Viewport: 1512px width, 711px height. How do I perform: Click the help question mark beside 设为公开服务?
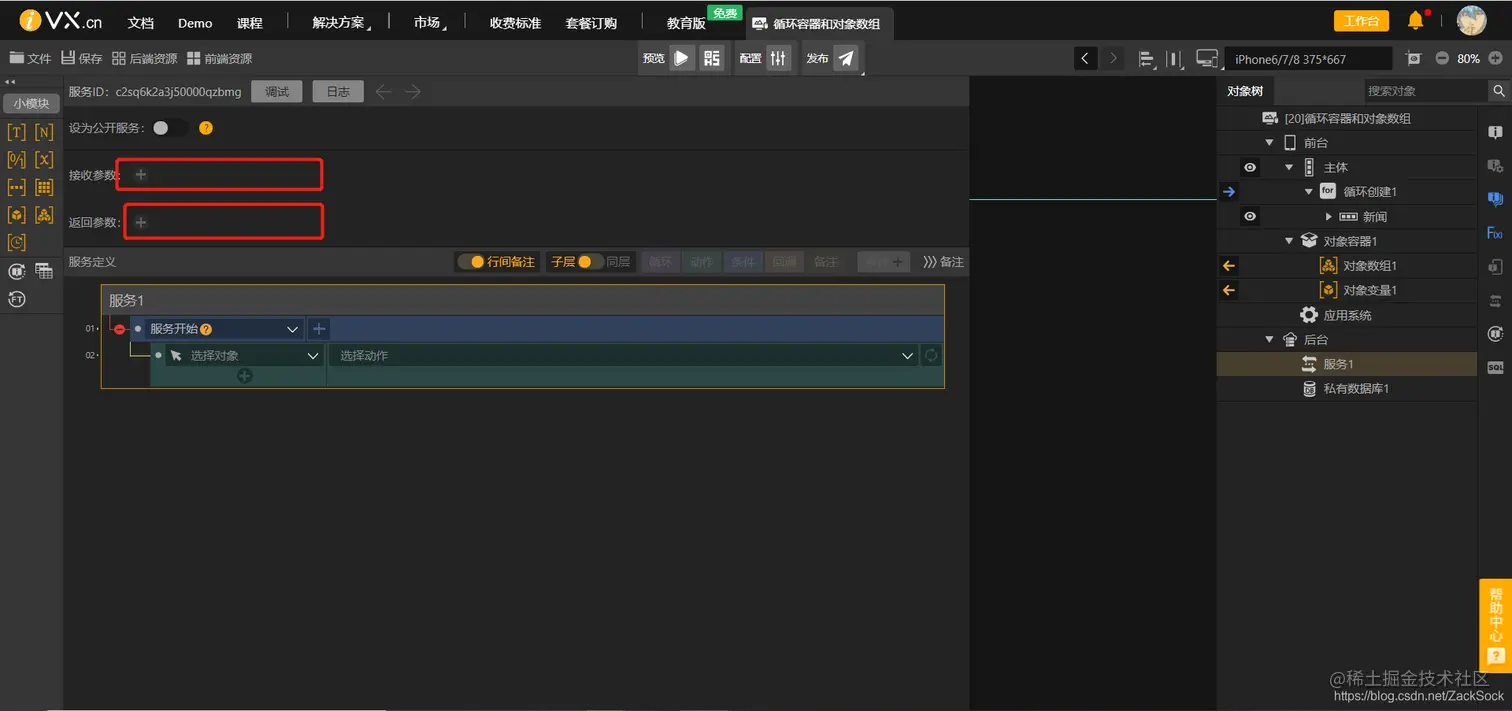(206, 128)
